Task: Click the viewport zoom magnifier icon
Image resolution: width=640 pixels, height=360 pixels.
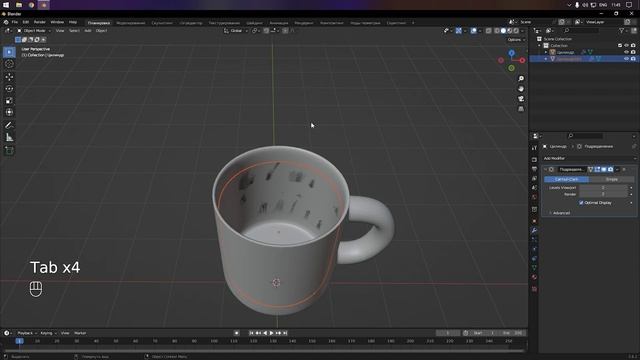Action: click(521, 78)
